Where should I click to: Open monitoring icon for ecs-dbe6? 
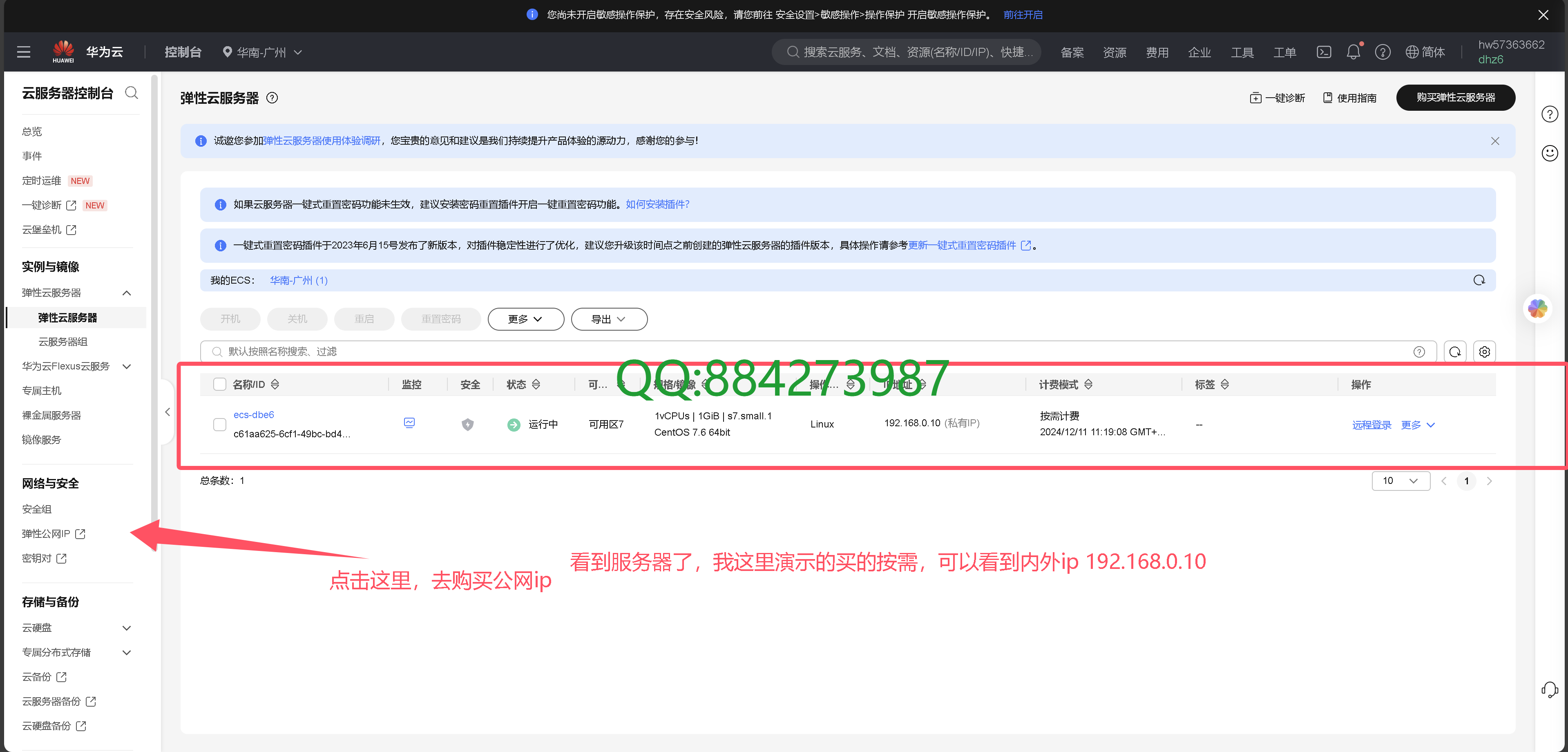point(409,423)
